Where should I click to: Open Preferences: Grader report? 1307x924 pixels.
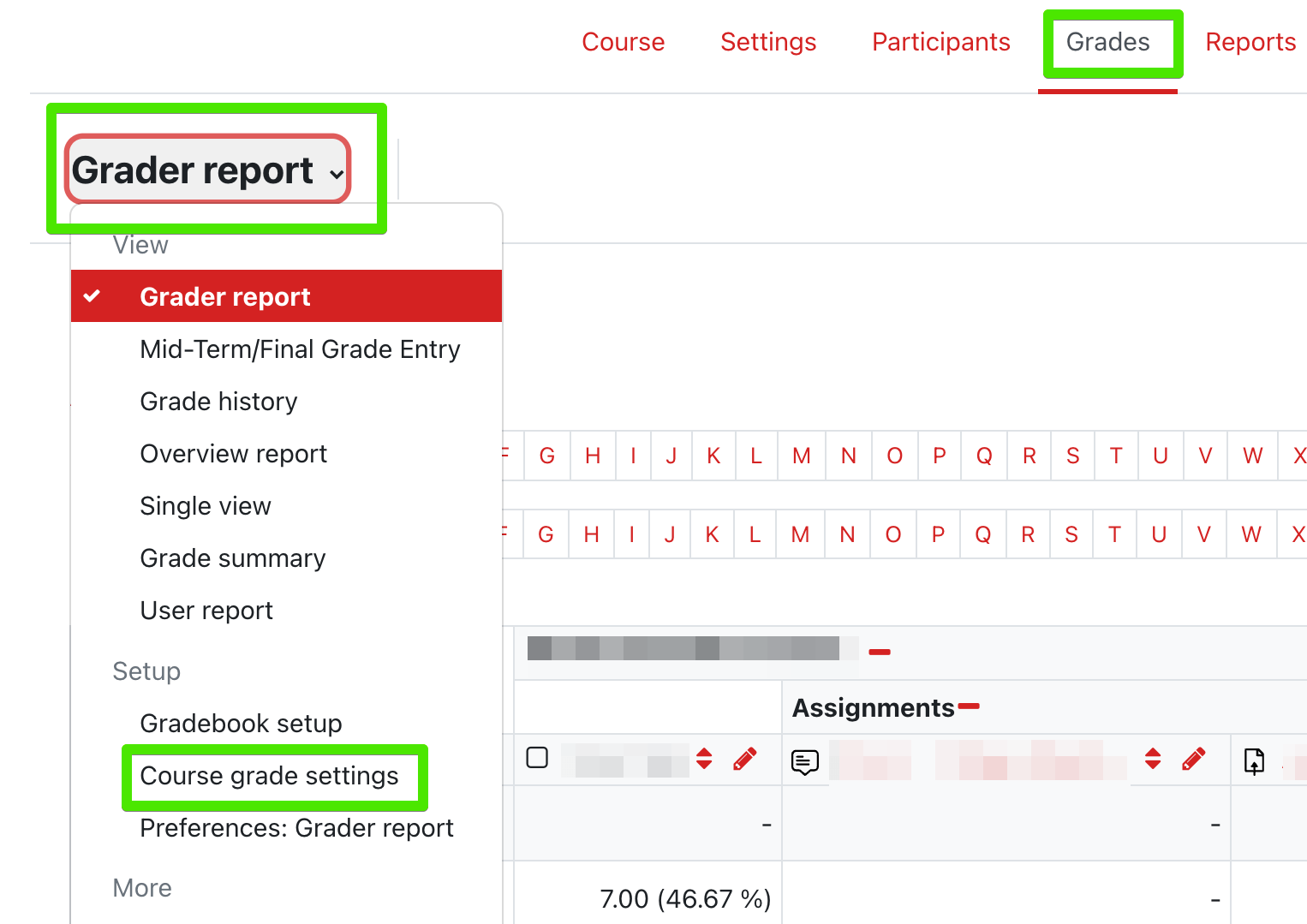pyautogui.click(x=296, y=828)
